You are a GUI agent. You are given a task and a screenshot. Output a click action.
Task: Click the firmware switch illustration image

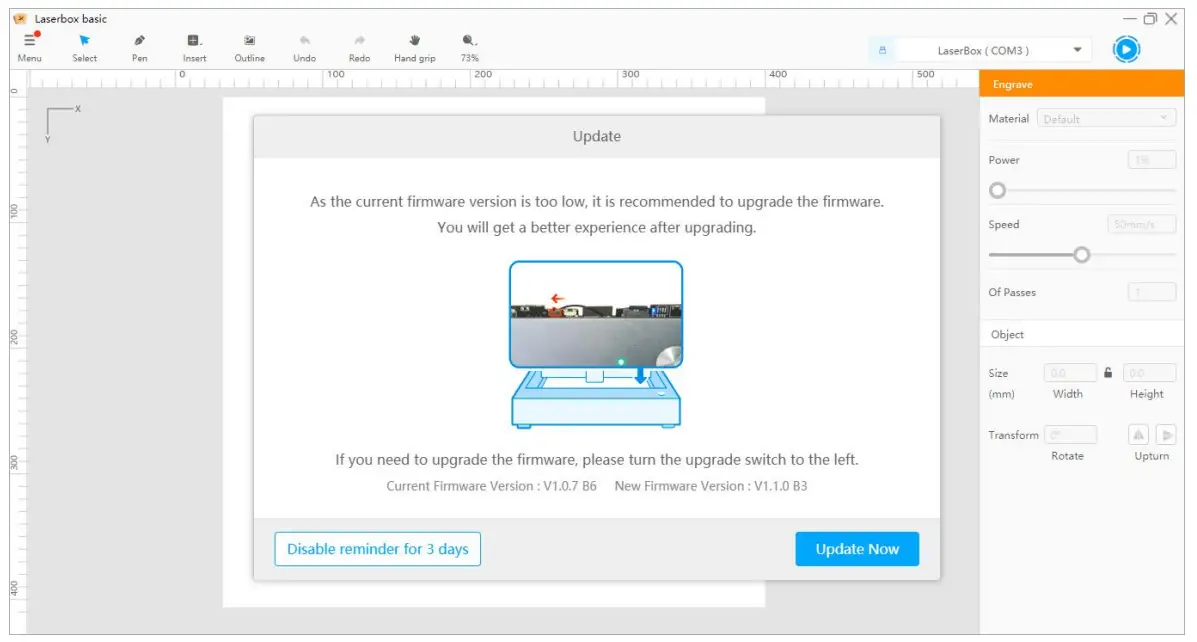click(596, 344)
